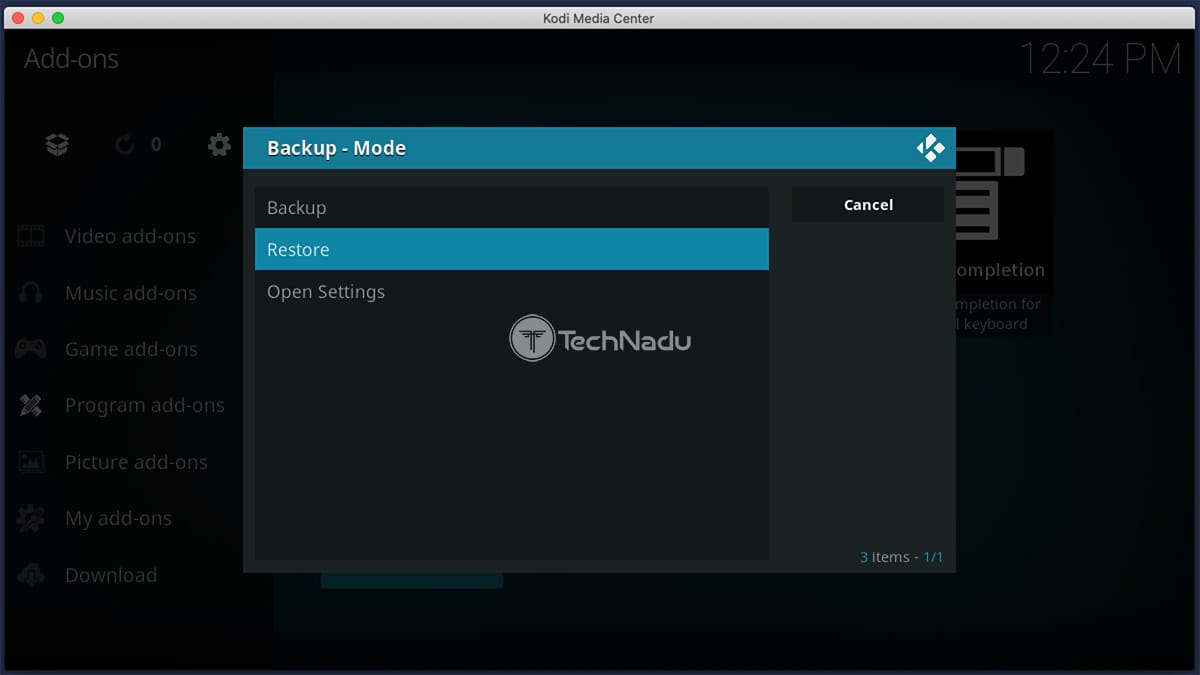Image resolution: width=1200 pixels, height=675 pixels.
Task: Minimize Kodi window with yellow button
Action: tap(38, 18)
